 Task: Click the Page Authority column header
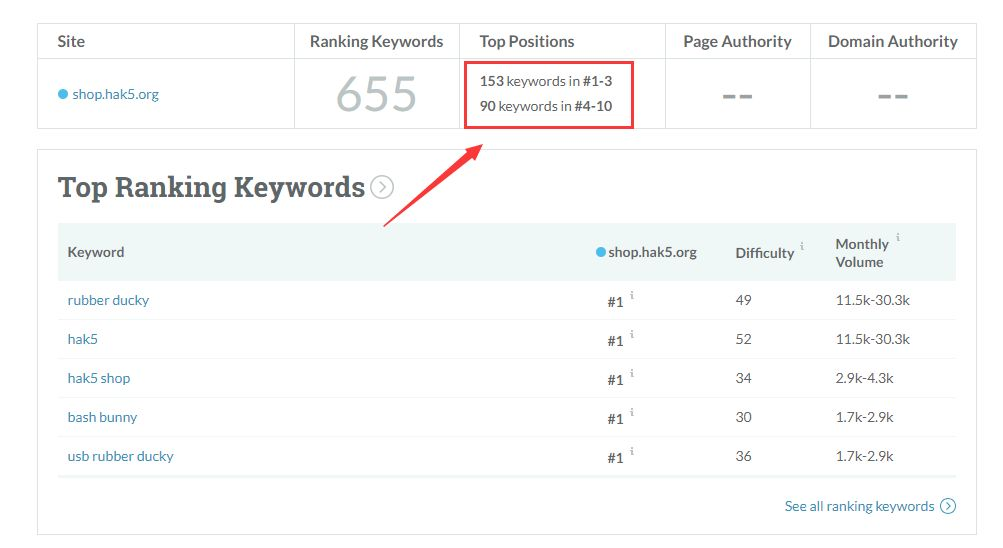(x=737, y=42)
